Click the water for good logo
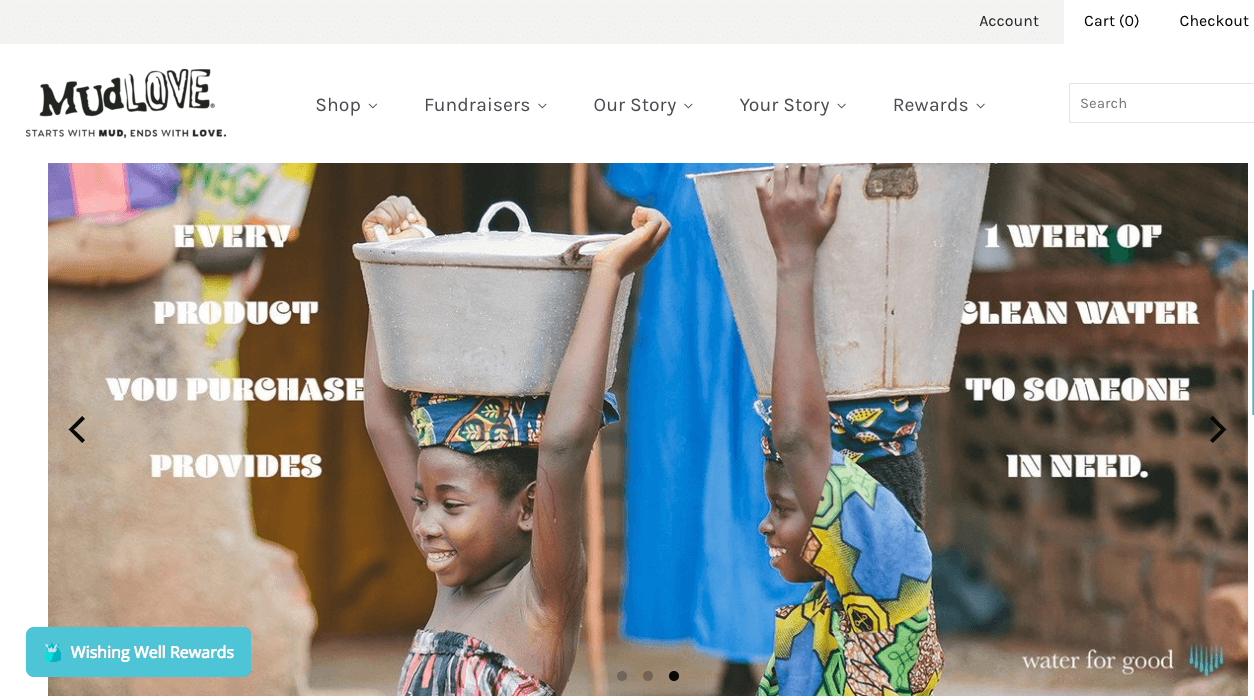1254x700 pixels. [1122, 660]
